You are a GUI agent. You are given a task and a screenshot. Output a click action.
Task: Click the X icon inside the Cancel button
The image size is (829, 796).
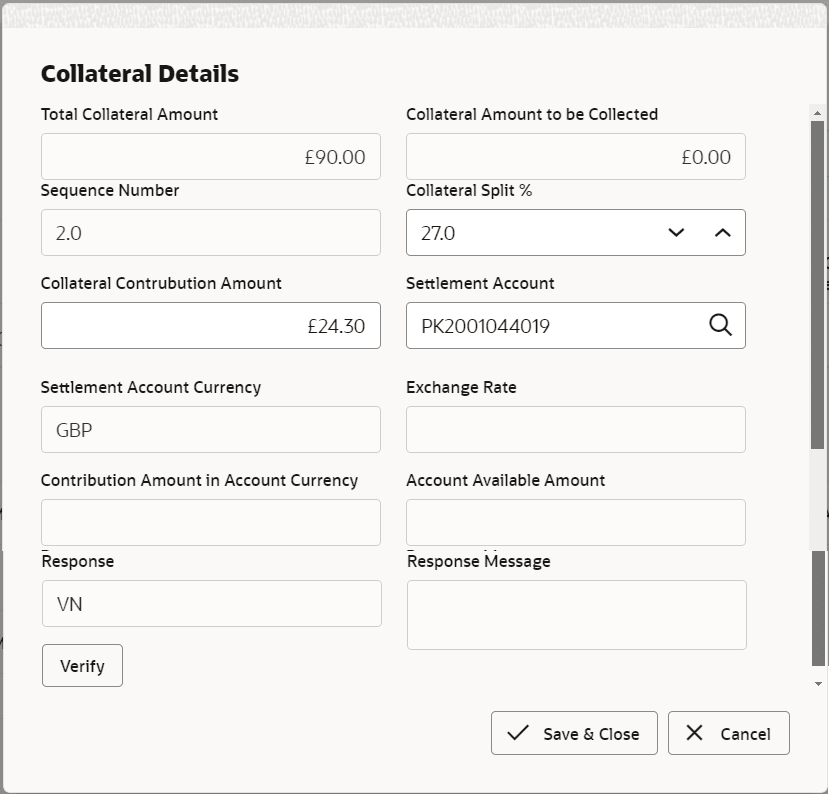tap(694, 733)
